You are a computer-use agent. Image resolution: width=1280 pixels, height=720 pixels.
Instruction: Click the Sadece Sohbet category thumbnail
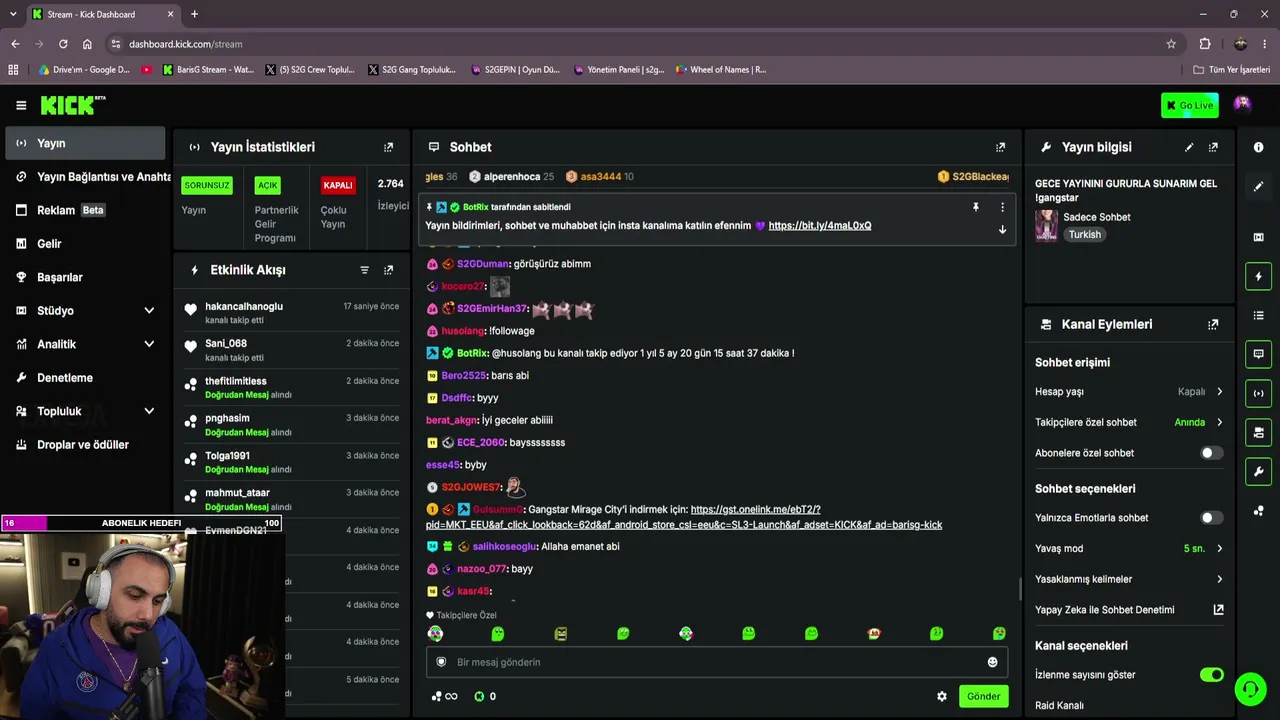pyautogui.click(x=1046, y=225)
